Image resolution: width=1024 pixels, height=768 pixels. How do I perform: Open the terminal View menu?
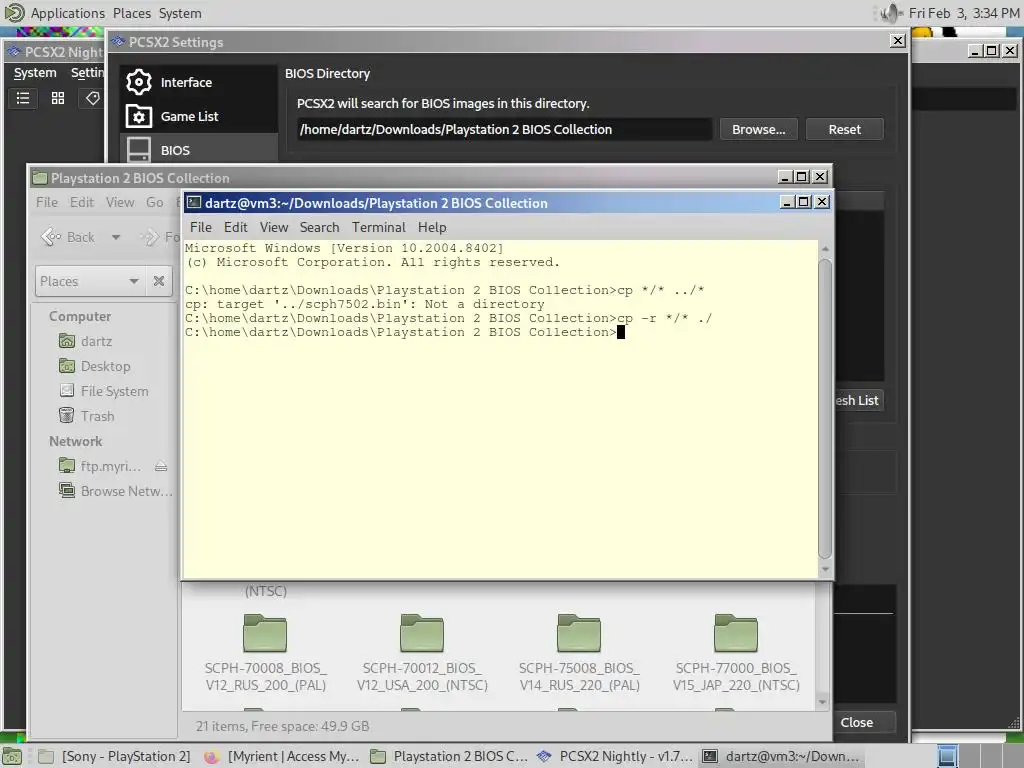274,227
